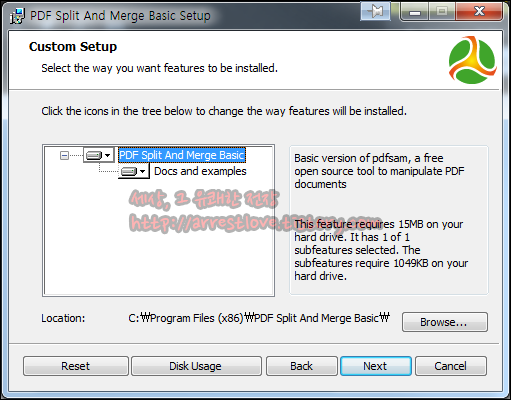Viewport: 511px width, 400px height.
Task: Click the installer icon in title bar
Action: [17, 16]
